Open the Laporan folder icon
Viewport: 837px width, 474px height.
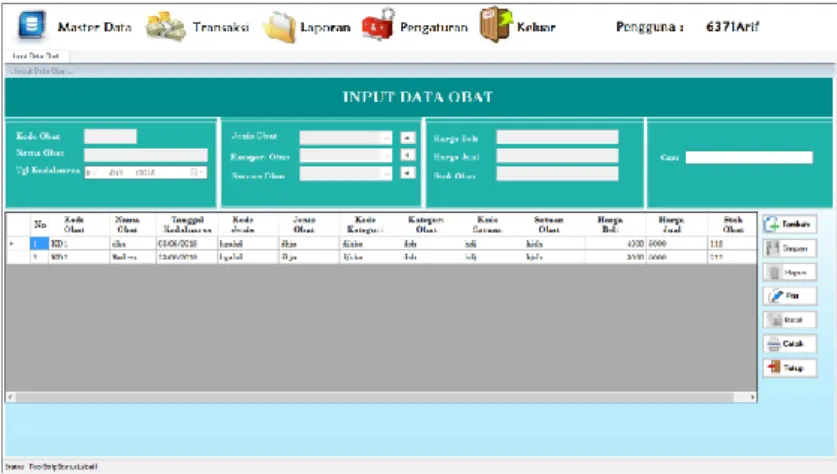click(280, 27)
